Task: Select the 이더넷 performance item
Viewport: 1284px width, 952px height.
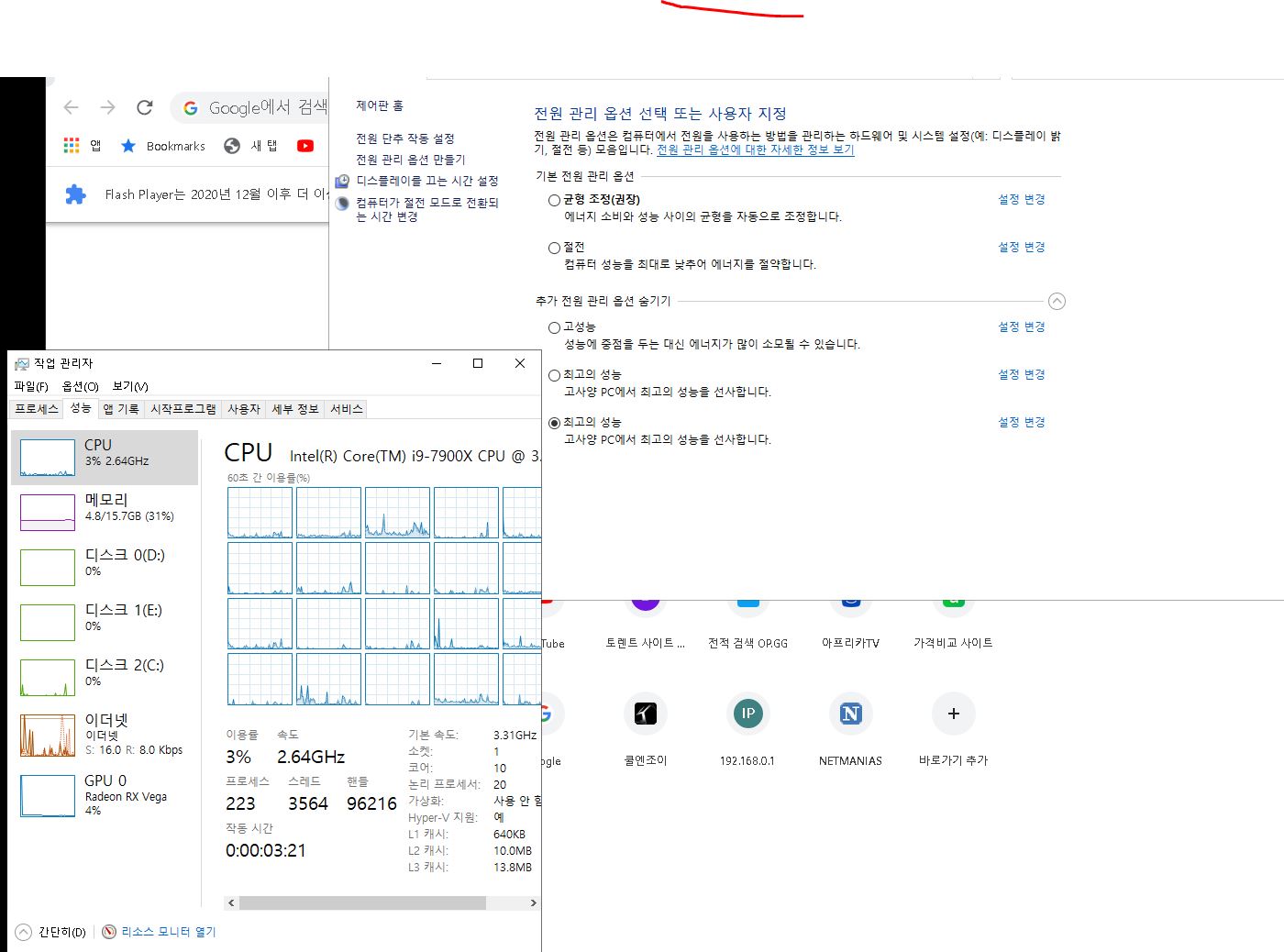Action: tap(105, 734)
